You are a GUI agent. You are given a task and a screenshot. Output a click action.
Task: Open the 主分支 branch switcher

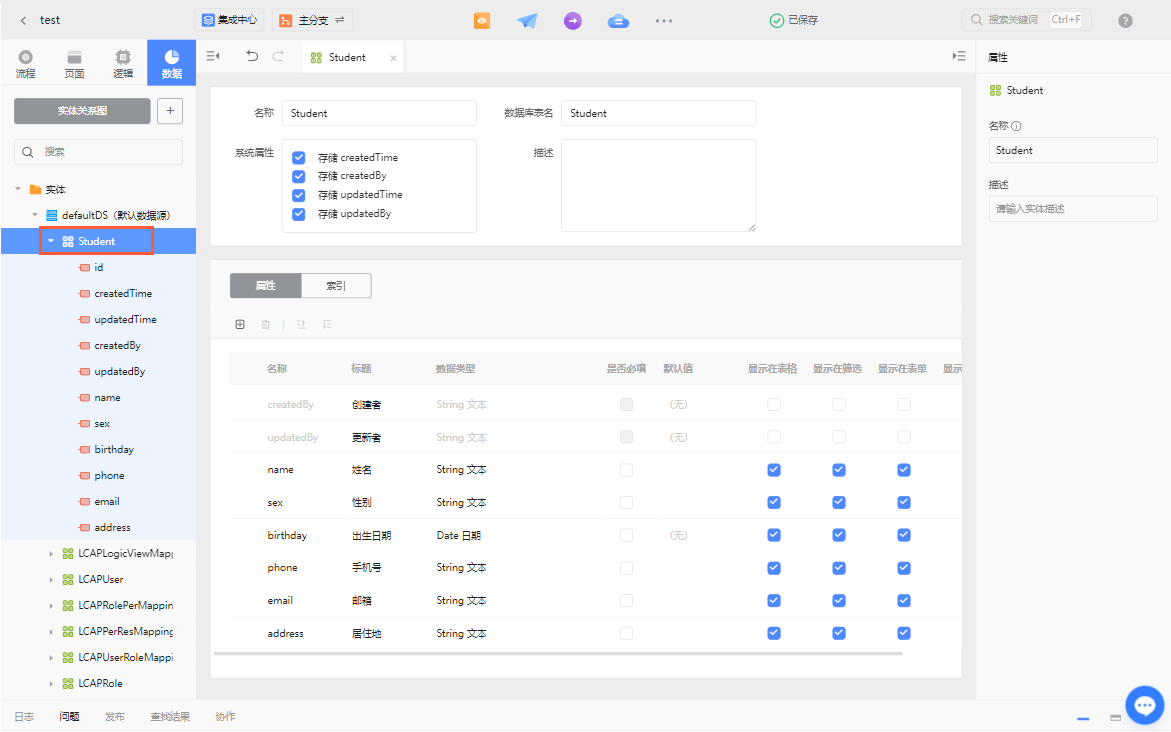point(312,20)
